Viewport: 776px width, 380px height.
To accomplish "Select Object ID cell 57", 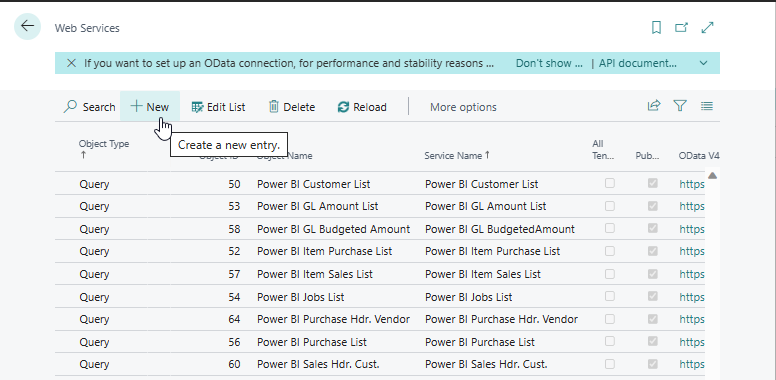I will pyautogui.click(x=234, y=274).
